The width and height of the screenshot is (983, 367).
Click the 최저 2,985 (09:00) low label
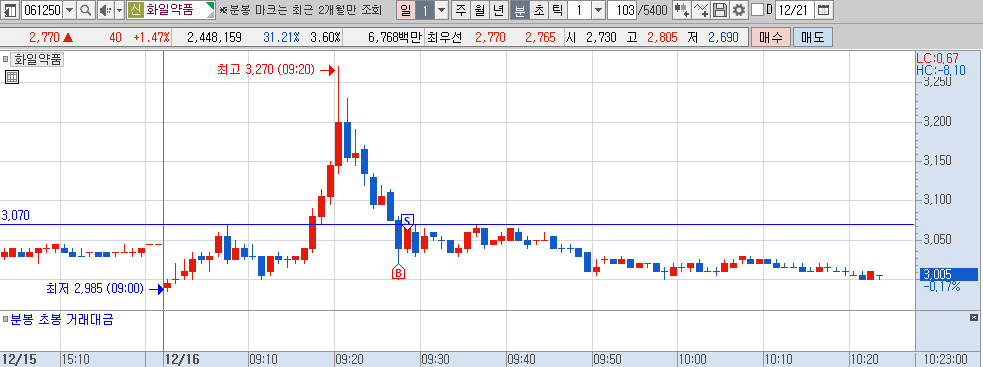click(x=95, y=289)
